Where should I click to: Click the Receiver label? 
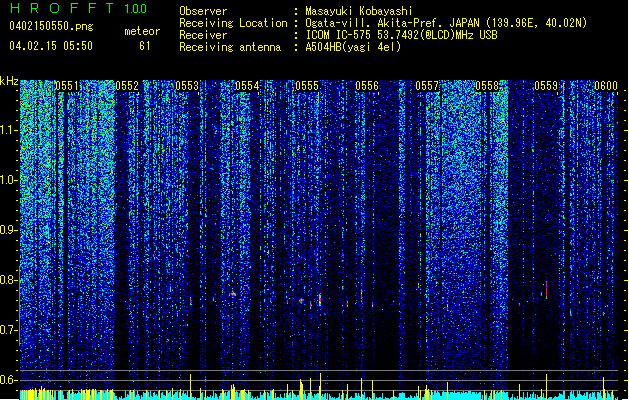(203, 35)
